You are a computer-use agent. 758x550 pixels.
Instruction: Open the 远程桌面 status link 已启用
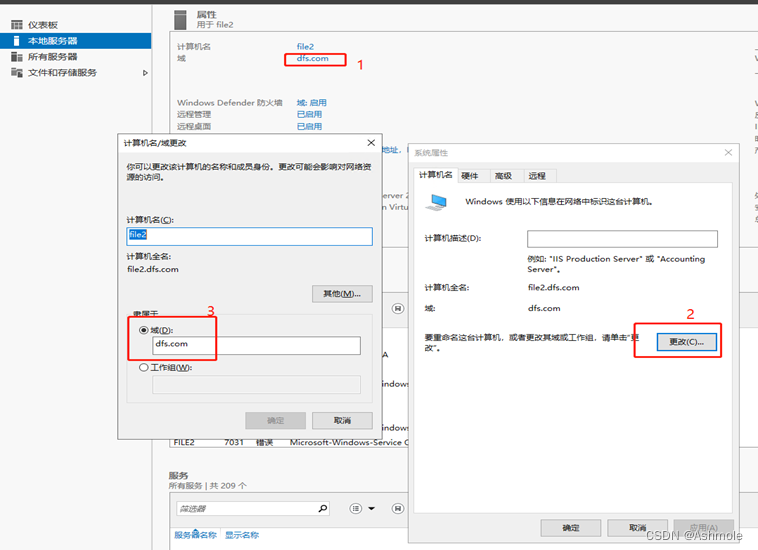click(x=309, y=127)
